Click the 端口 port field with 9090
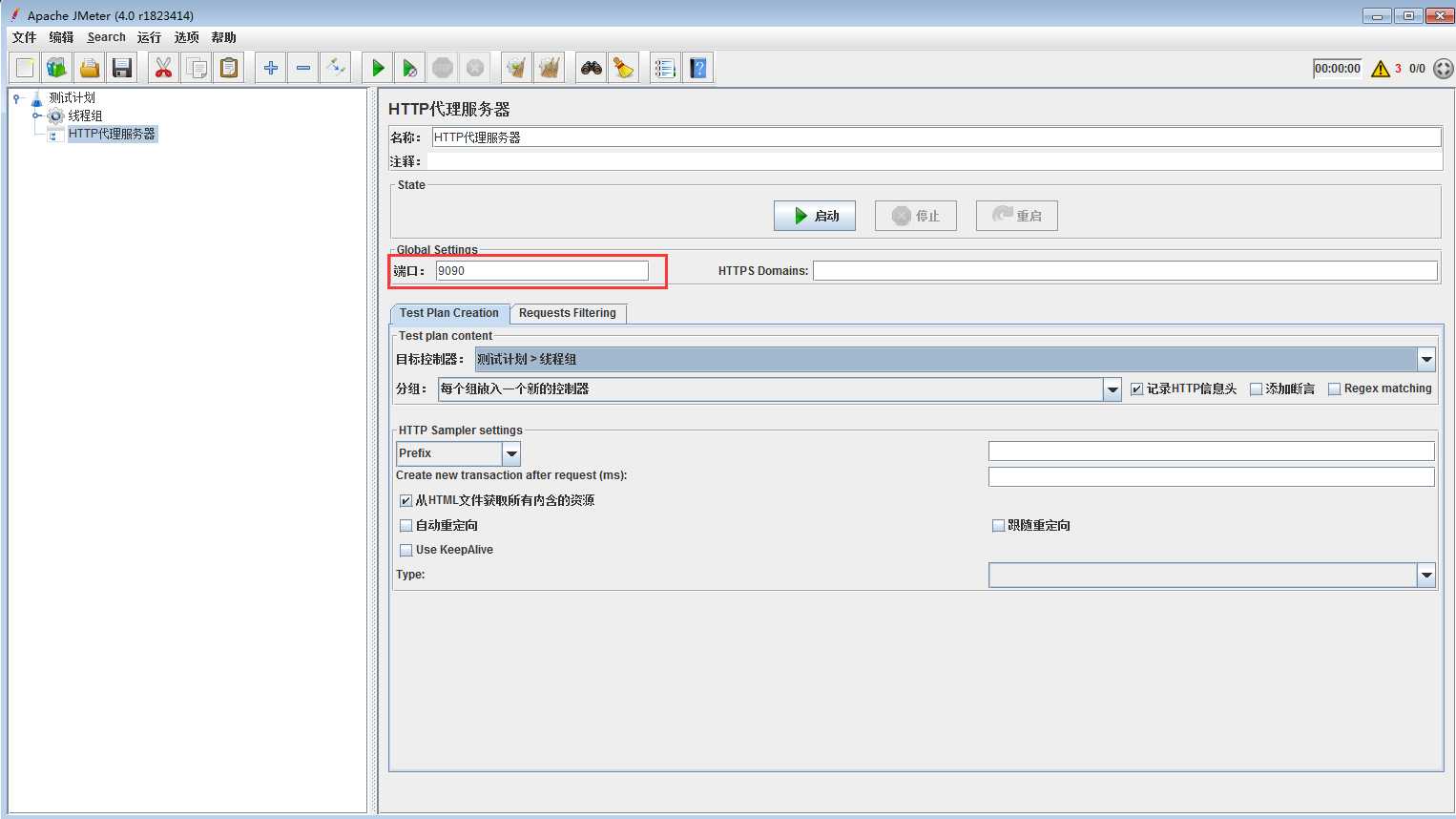Image resolution: width=1456 pixels, height=819 pixels. pos(542,271)
